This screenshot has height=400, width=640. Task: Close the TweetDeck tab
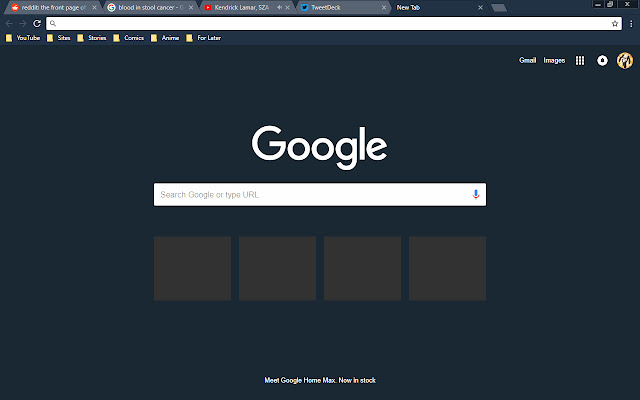coord(384,7)
